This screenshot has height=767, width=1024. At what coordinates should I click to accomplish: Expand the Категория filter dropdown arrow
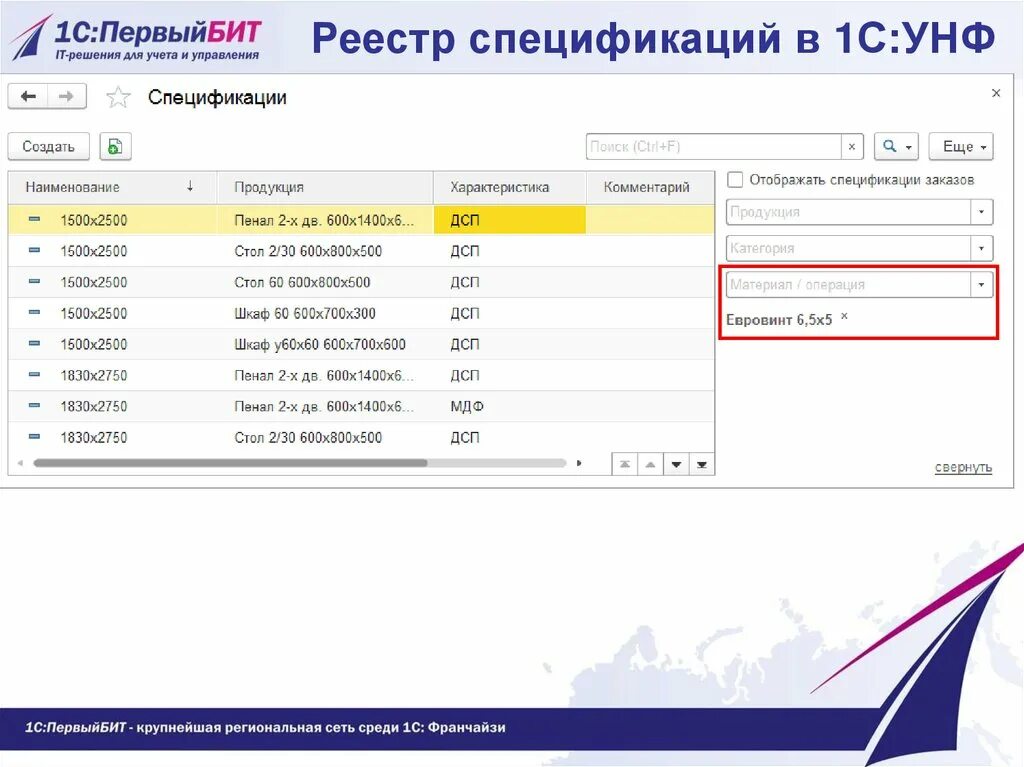(982, 248)
